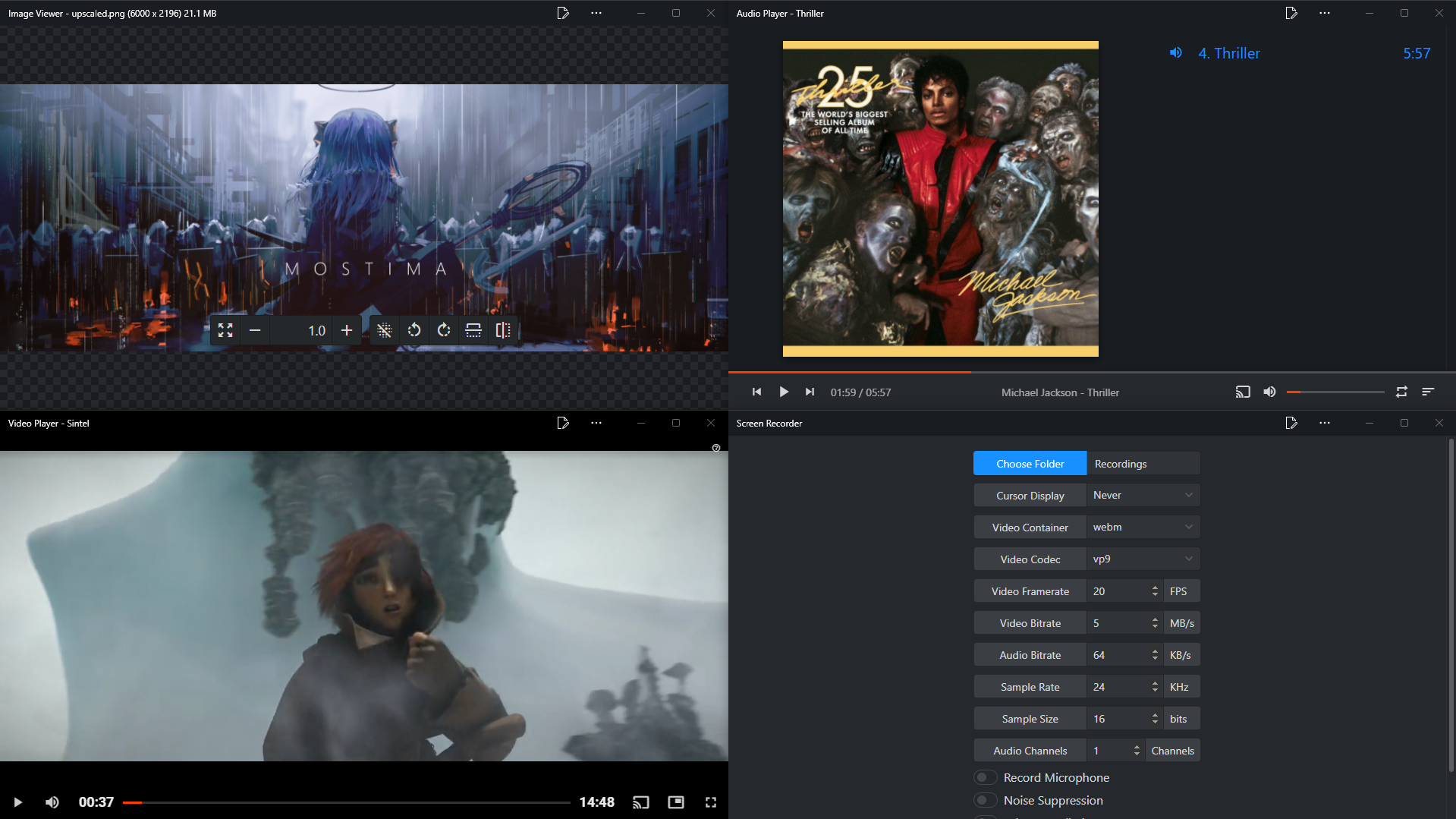Enable Noise Suppression toggle
This screenshot has height=819, width=1456.
[985, 801]
